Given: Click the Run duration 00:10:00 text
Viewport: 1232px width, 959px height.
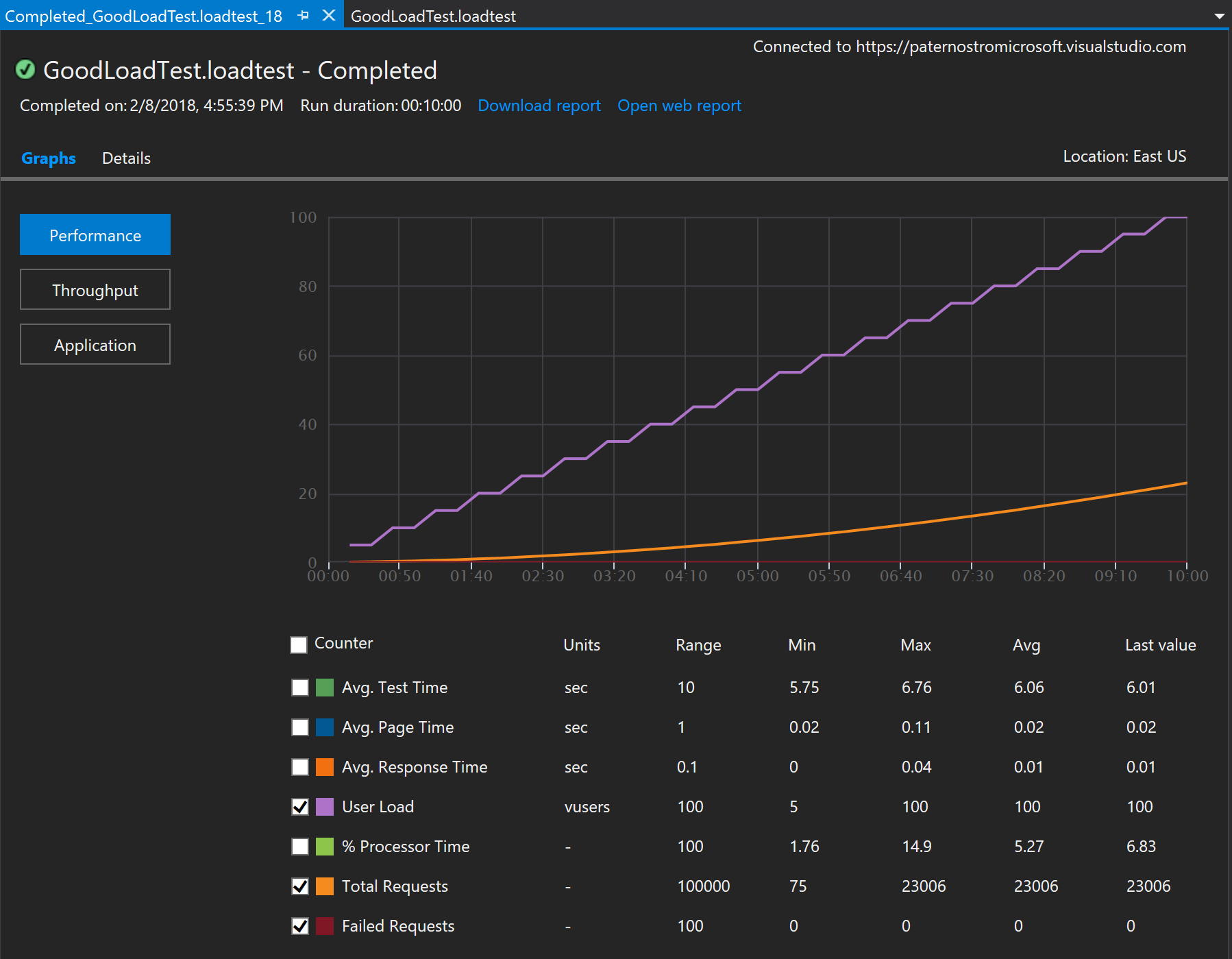Looking at the screenshot, I should point(381,106).
